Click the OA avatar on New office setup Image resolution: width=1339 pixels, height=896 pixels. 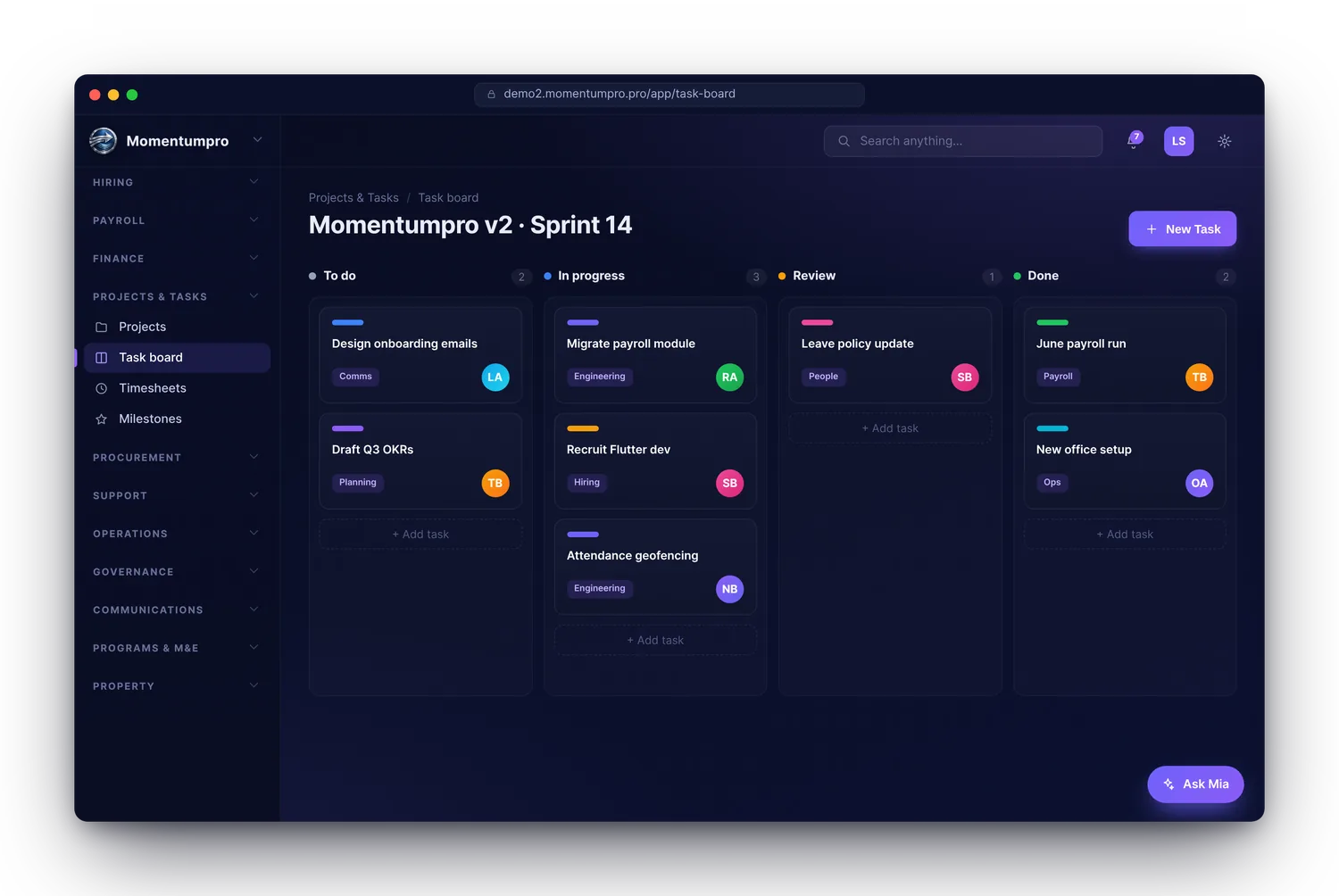tap(1200, 483)
